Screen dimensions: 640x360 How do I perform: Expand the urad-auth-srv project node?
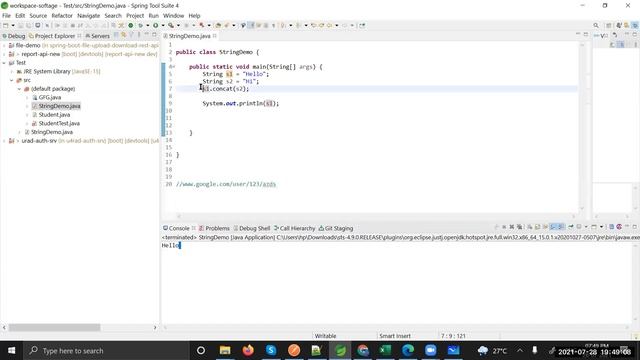pos(4,141)
